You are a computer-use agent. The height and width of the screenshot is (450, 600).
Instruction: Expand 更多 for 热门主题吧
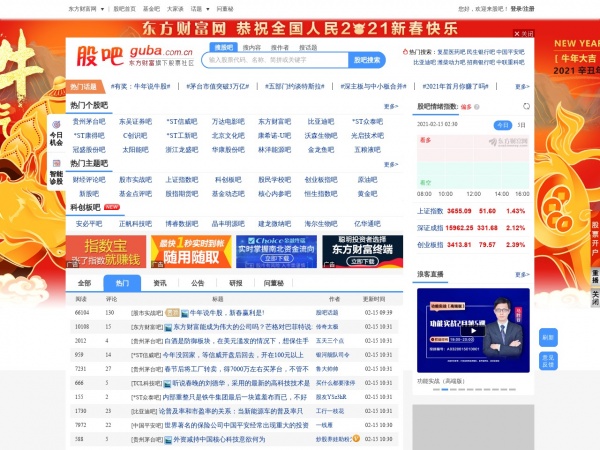tap(391, 165)
